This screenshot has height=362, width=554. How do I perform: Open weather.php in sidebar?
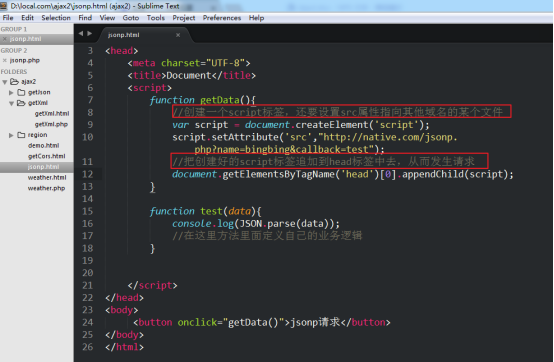(x=46, y=188)
